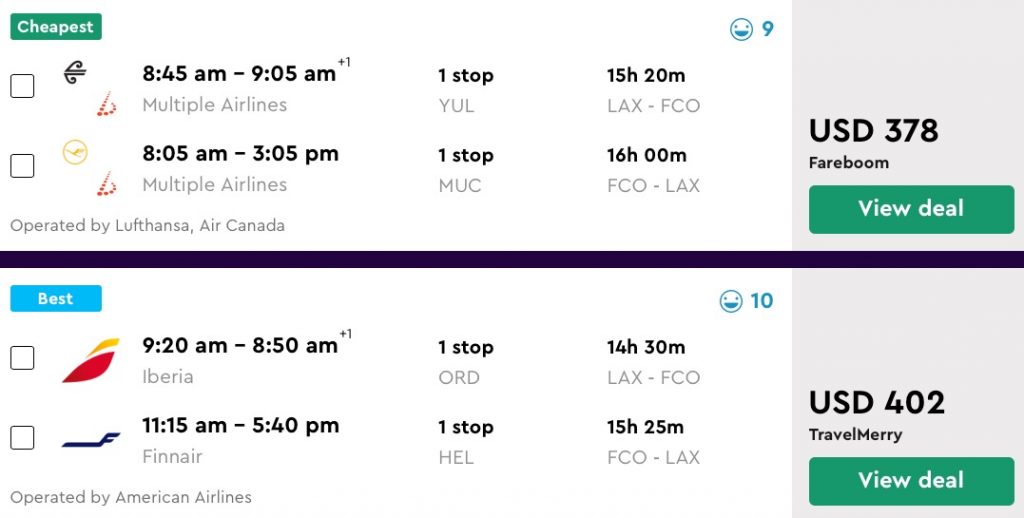Click the smiley rating icon scored 9

click(741, 30)
